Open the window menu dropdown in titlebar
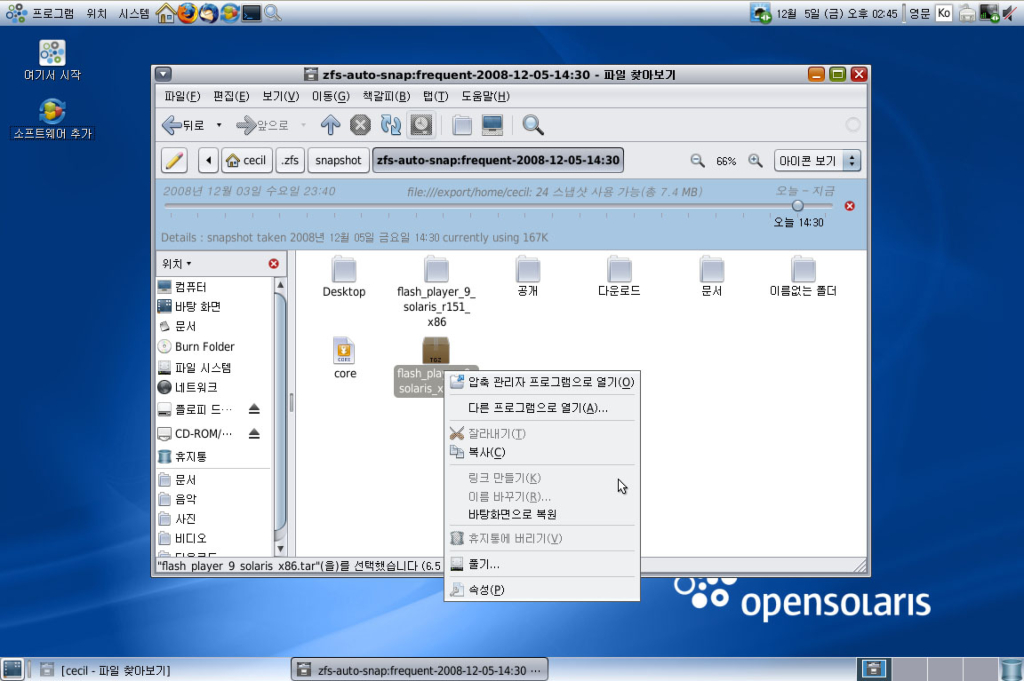The width and height of the screenshot is (1024, 681). [x=164, y=74]
